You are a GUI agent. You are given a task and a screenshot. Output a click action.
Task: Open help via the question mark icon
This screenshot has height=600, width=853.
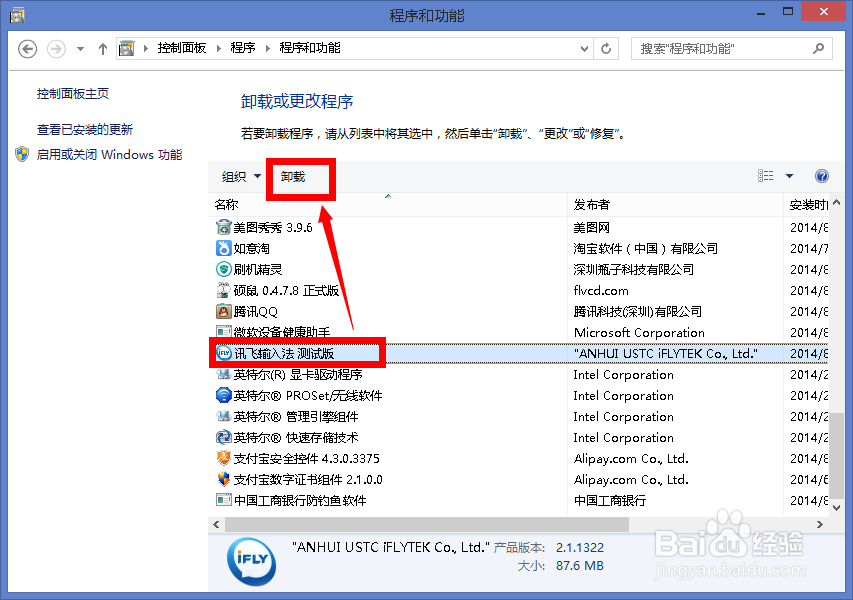(822, 176)
